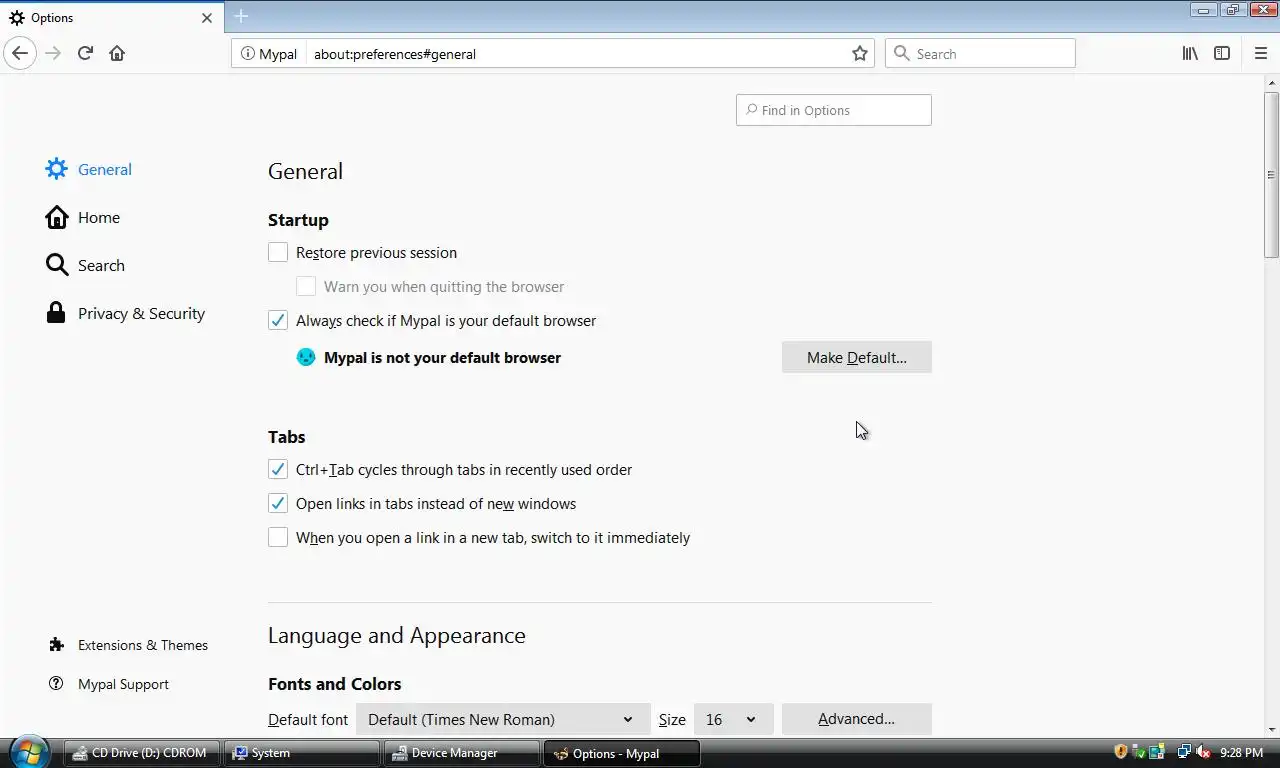
Task: Click the Make Default button
Action: click(856, 357)
